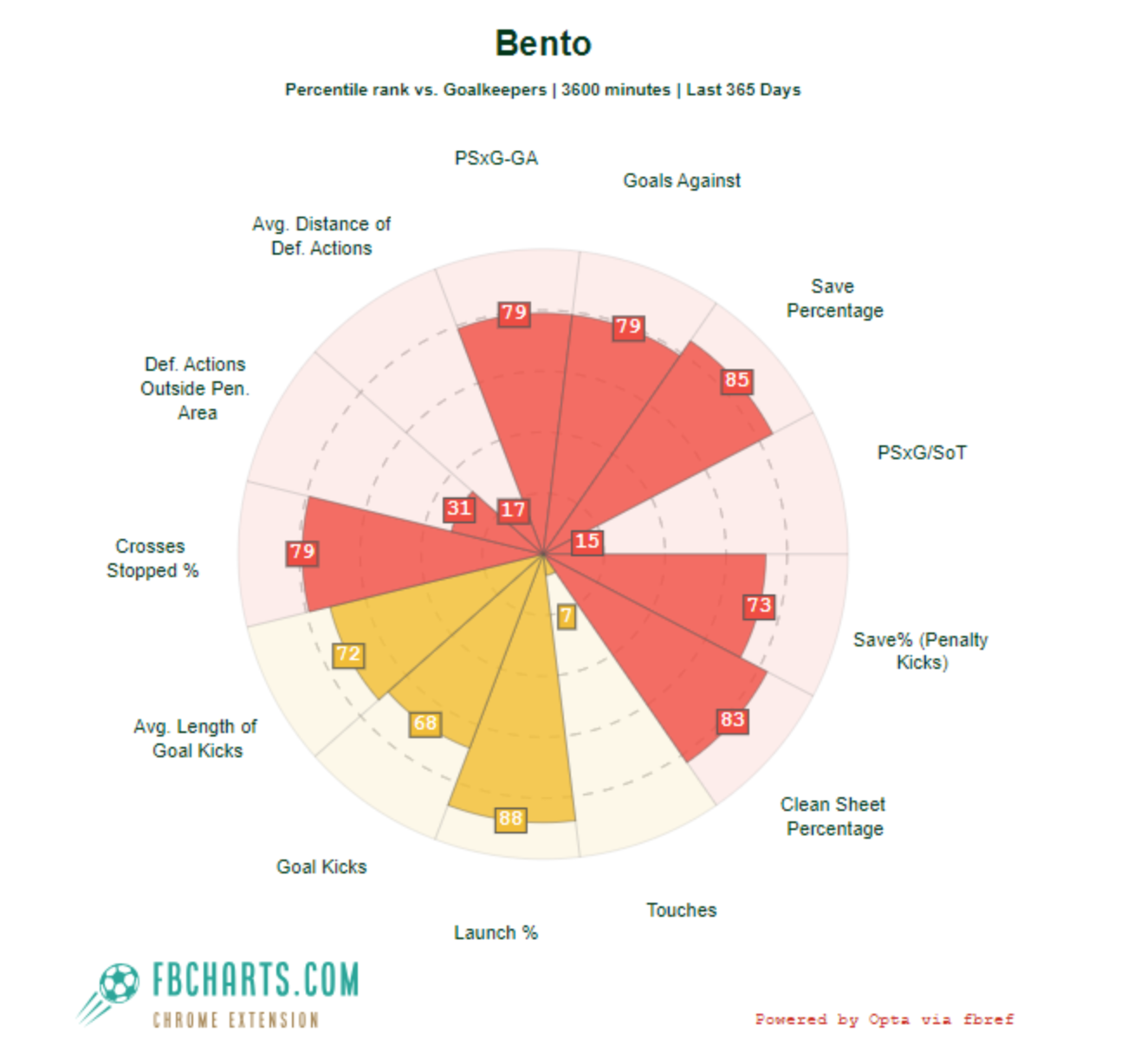This screenshot has height=1064, width=1147.
Task: Click the 'Powered by Opta via fbref' credit
Action: click(884, 1019)
